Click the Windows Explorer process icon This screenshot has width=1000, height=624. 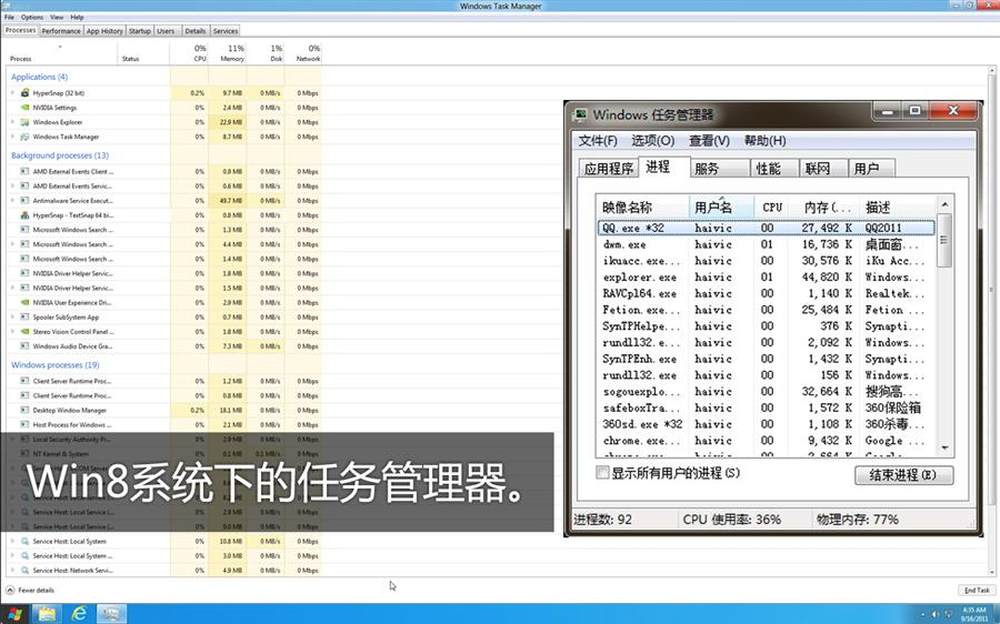click(x=25, y=122)
